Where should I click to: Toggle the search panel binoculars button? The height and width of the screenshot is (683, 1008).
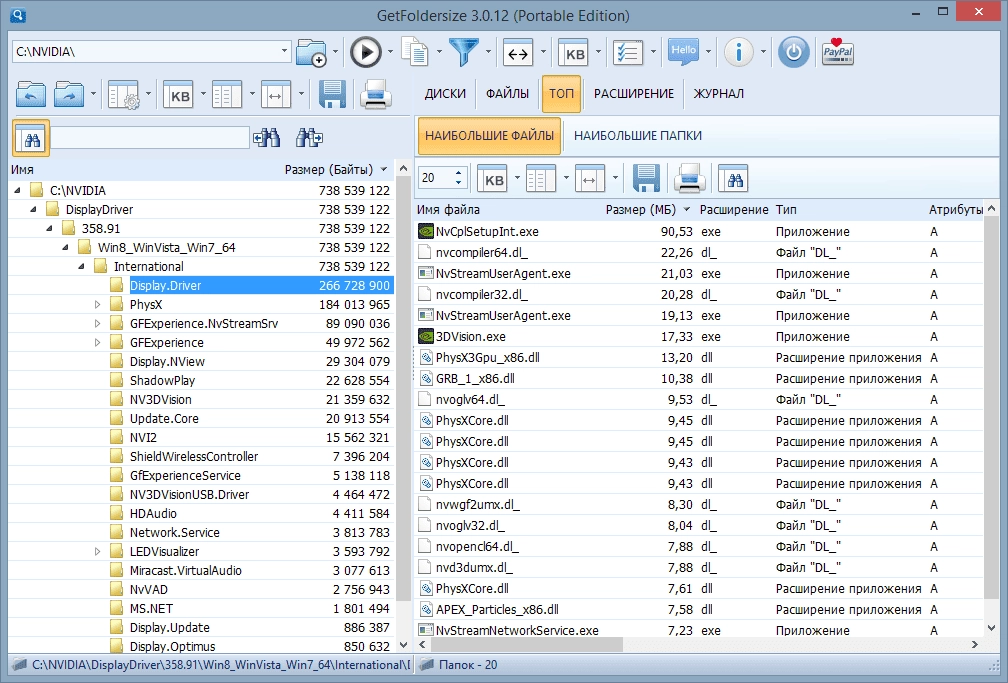(32, 138)
